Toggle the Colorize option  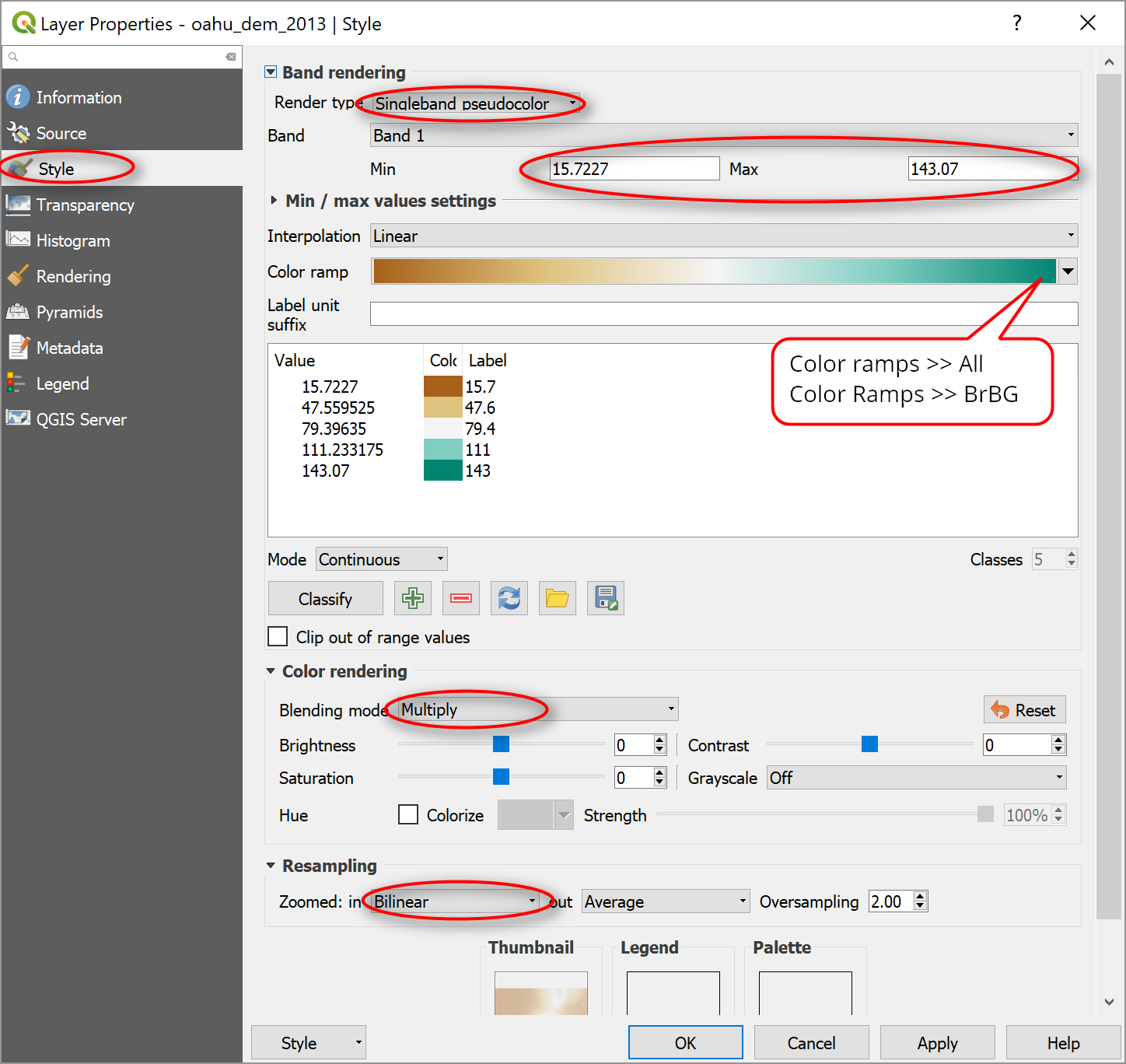(408, 814)
